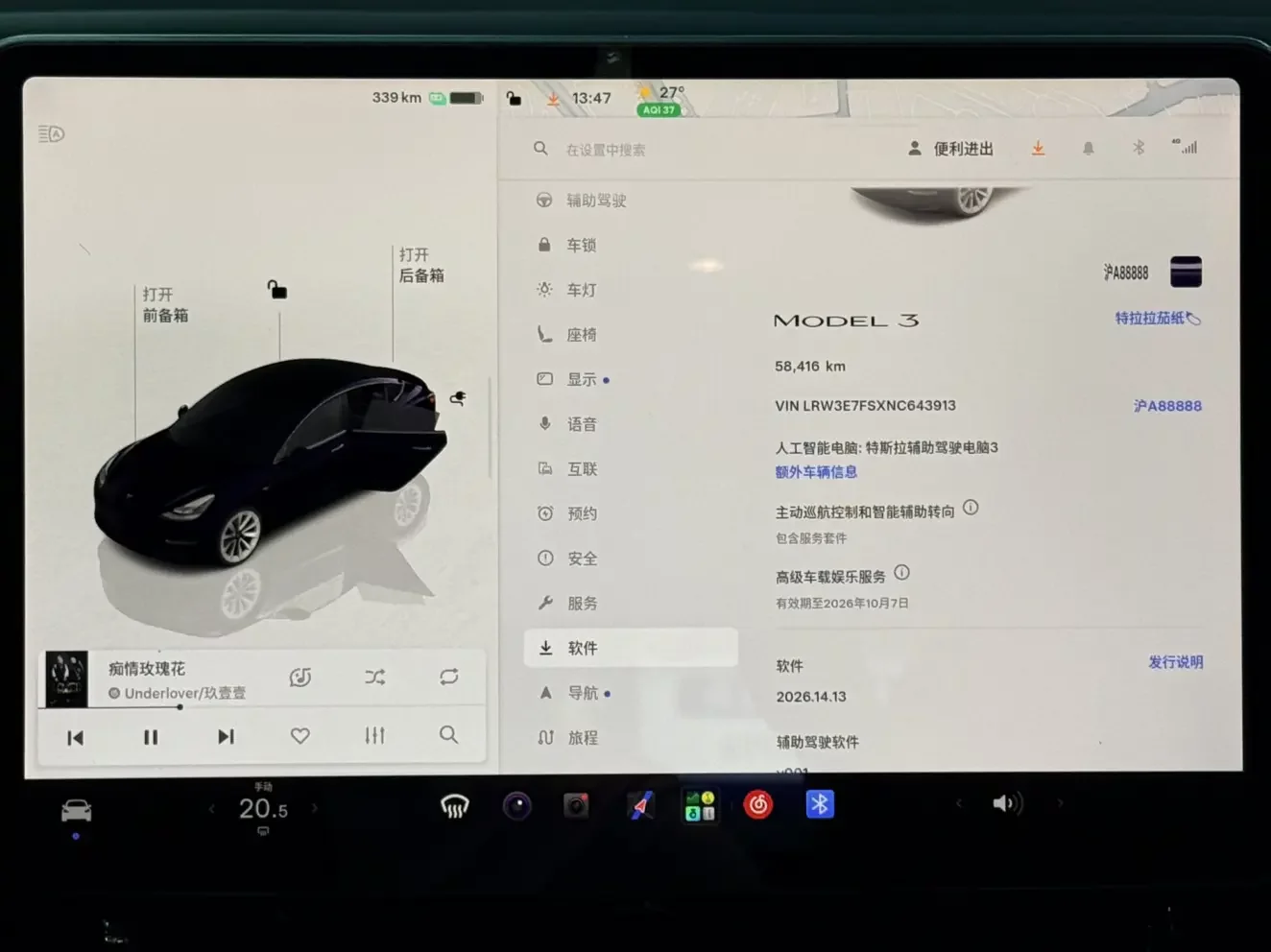This screenshot has width=1271, height=952.
Task: Open the 便利进出 driver profile menu
Action: pyautogui.click(x=949, y=149)
